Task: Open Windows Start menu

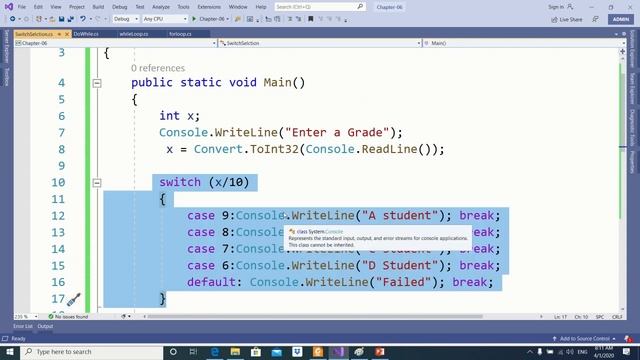Action: click(x=9, y=352)
